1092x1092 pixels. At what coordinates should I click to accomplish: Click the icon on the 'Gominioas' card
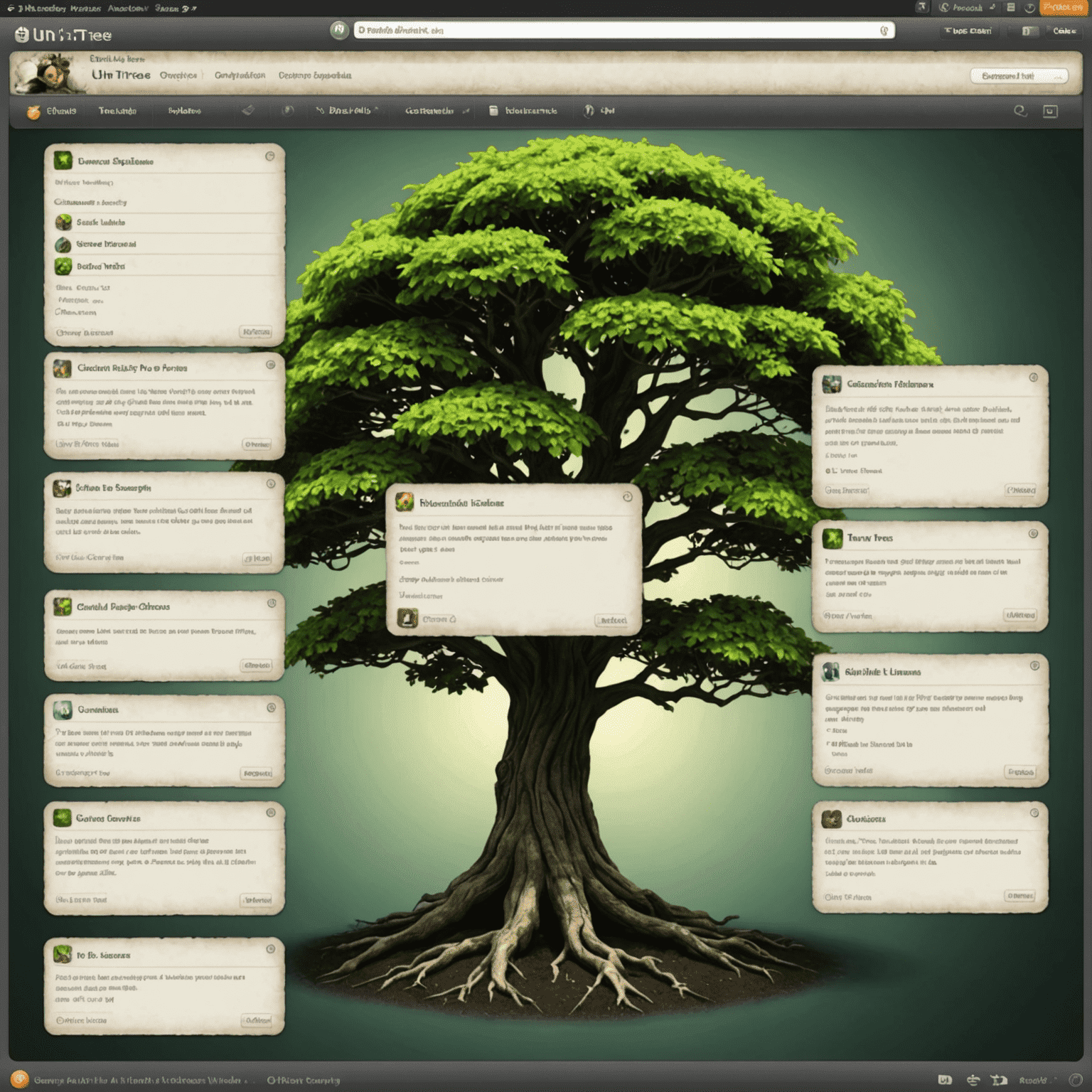point(63,710)
